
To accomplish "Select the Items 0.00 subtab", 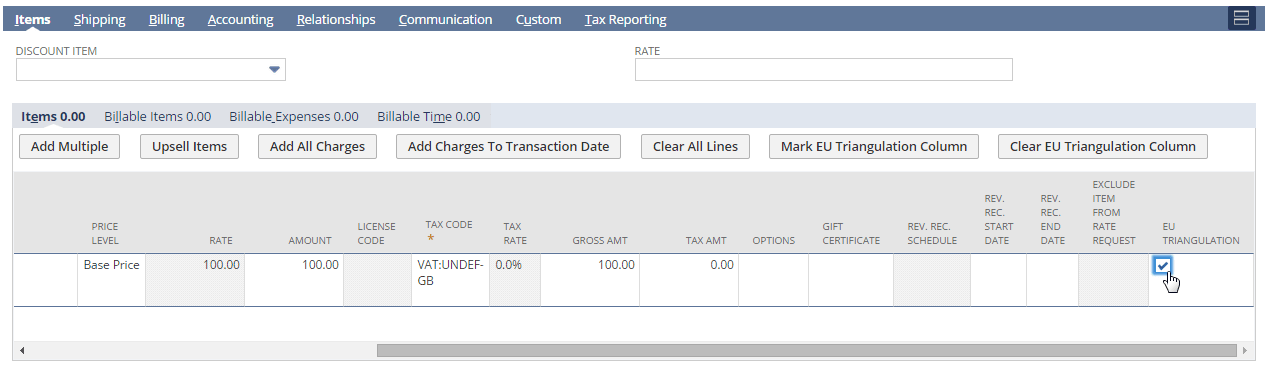I will [x=53, y=116].
